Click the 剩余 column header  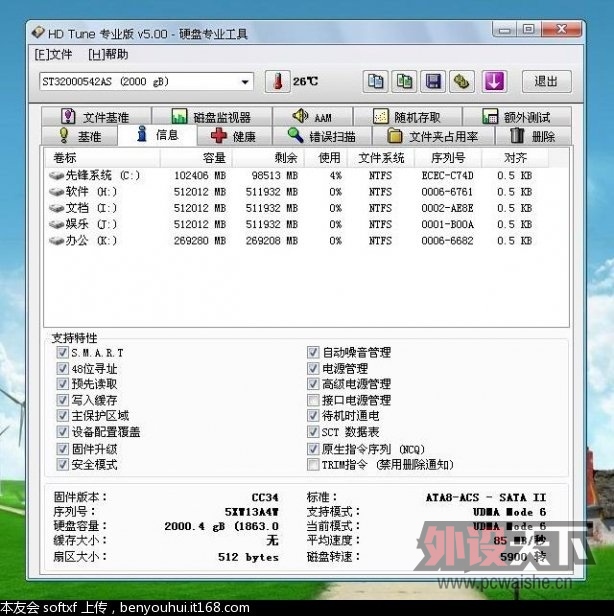pos(268,158)
